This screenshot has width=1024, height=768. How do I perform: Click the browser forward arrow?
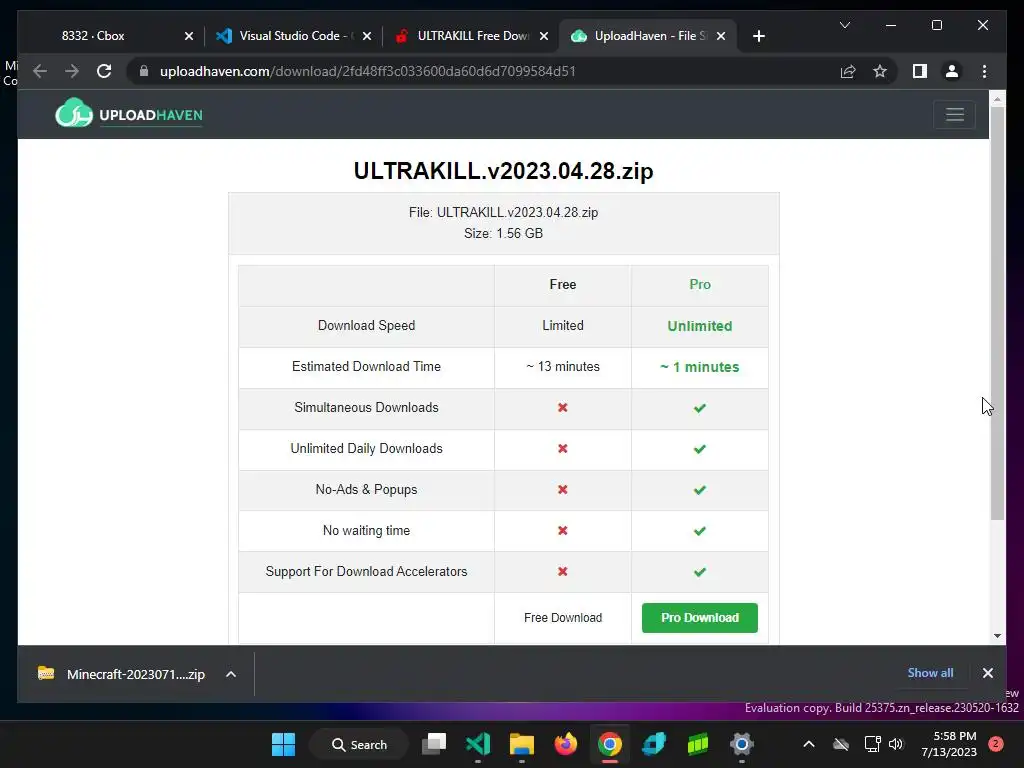[x=72, y=71]
